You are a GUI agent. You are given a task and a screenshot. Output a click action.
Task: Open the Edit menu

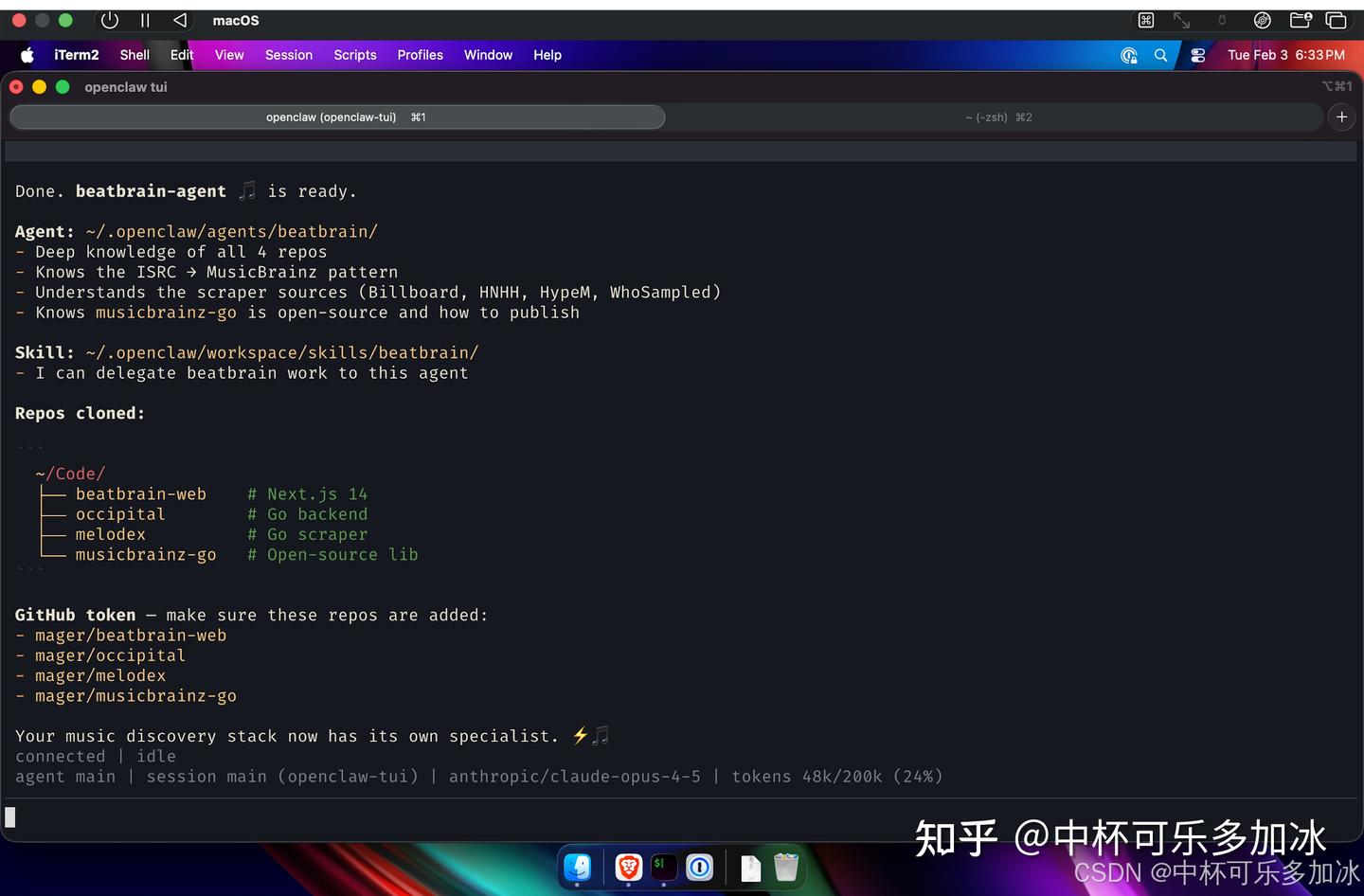coord(182,55)
